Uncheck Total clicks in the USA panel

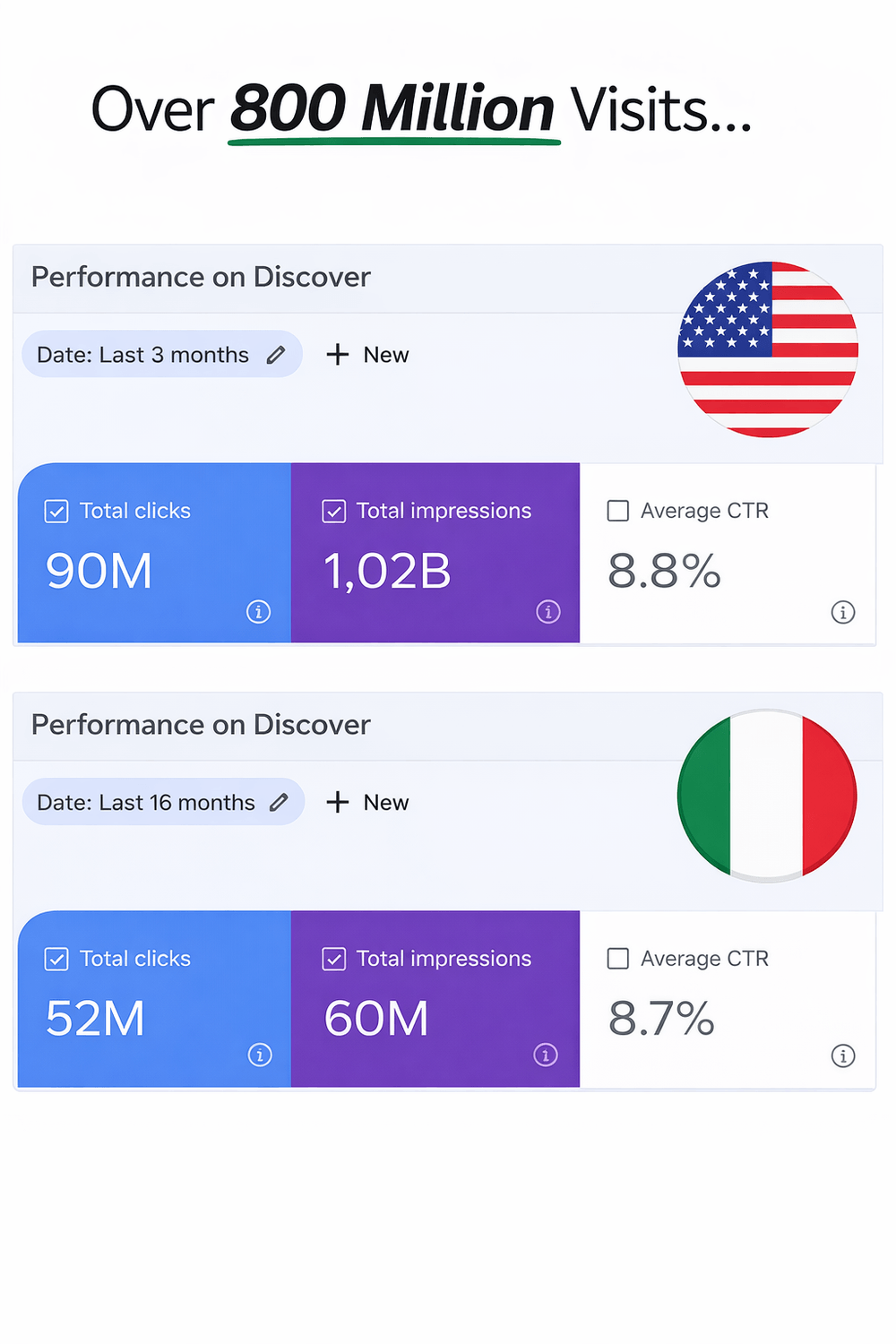pyautogui.click(x=56, y=512)
